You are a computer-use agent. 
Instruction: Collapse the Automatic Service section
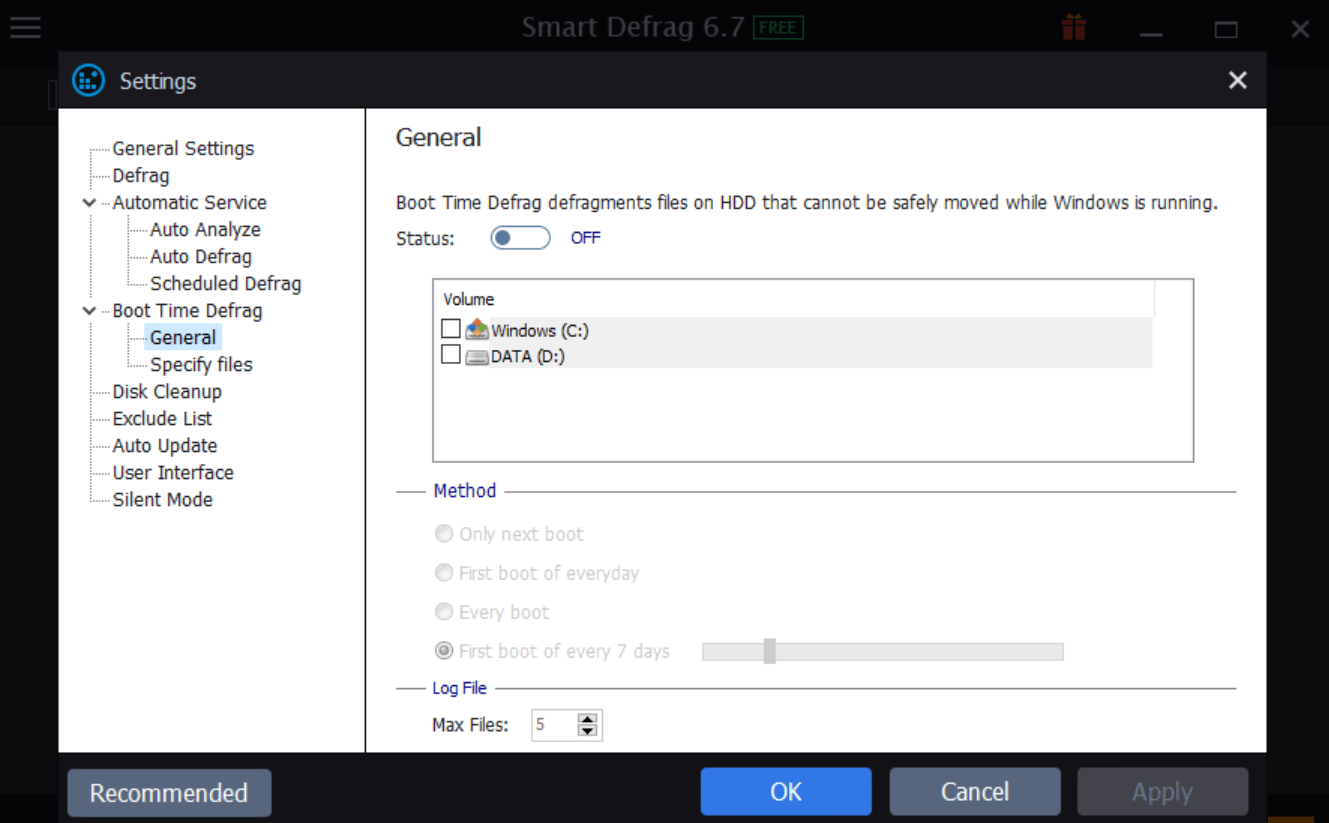click(88, 202)
